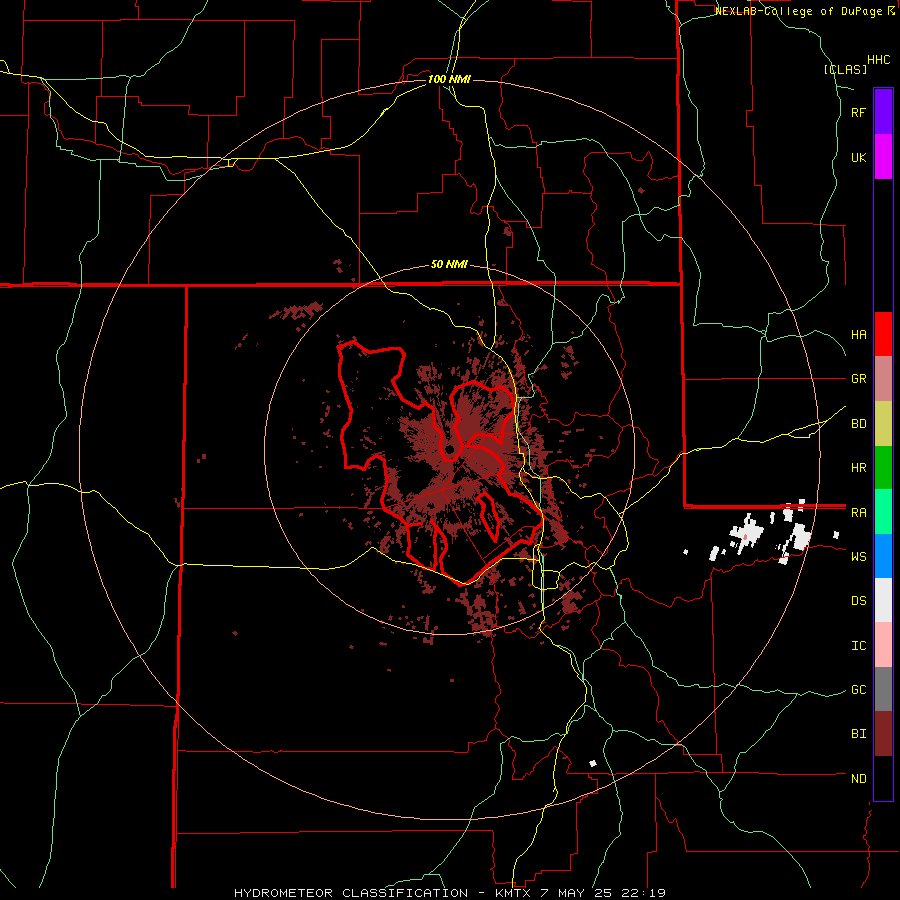Click the 50 NMI range ring label
The width and height of the screenshot is (900, 900).
pos(449,265)
